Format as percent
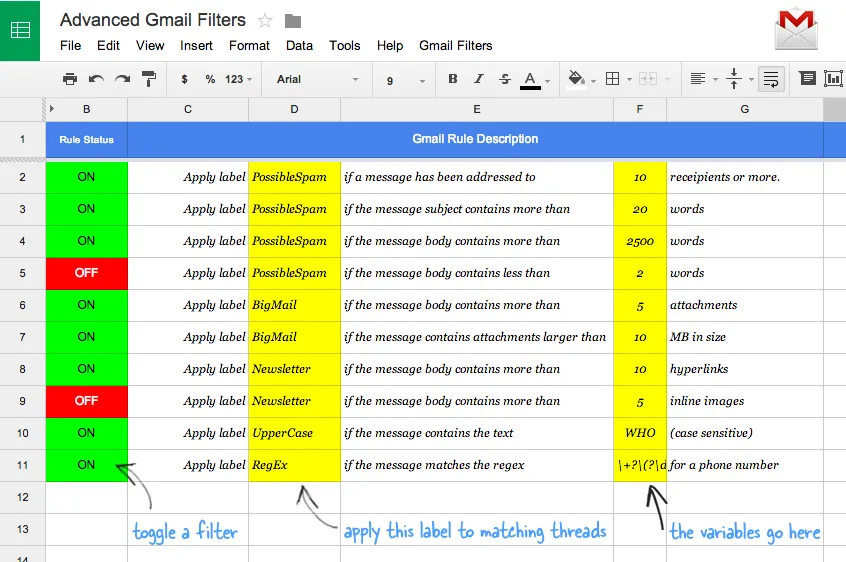The width and height of the screenshot is (846, 562). point(210,79)
